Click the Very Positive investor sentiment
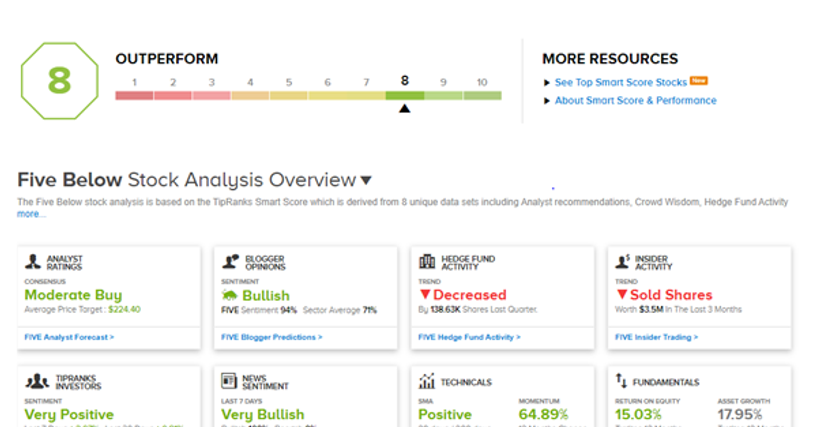The width and height of the screenshot is (820, 427). [x=69, y=414]
